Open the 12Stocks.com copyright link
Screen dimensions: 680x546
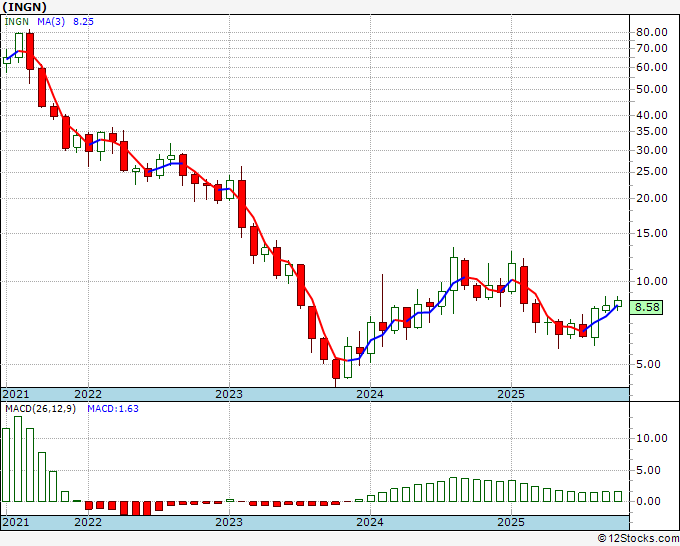click(638, 539)
